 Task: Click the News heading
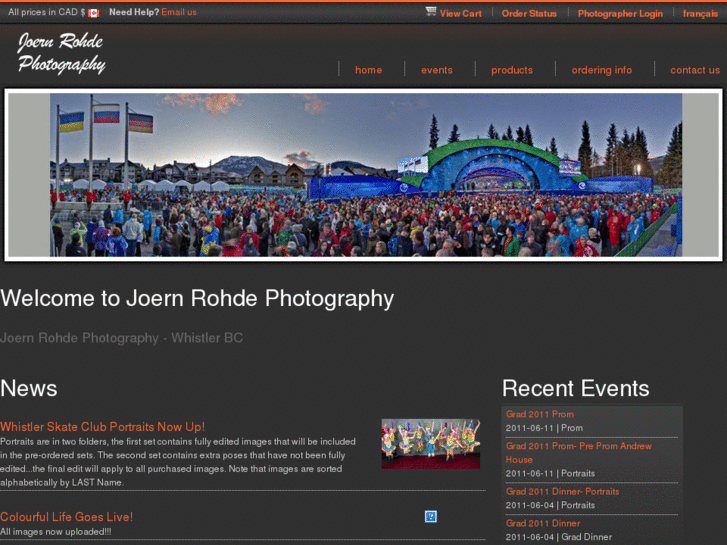click(29, 388)
